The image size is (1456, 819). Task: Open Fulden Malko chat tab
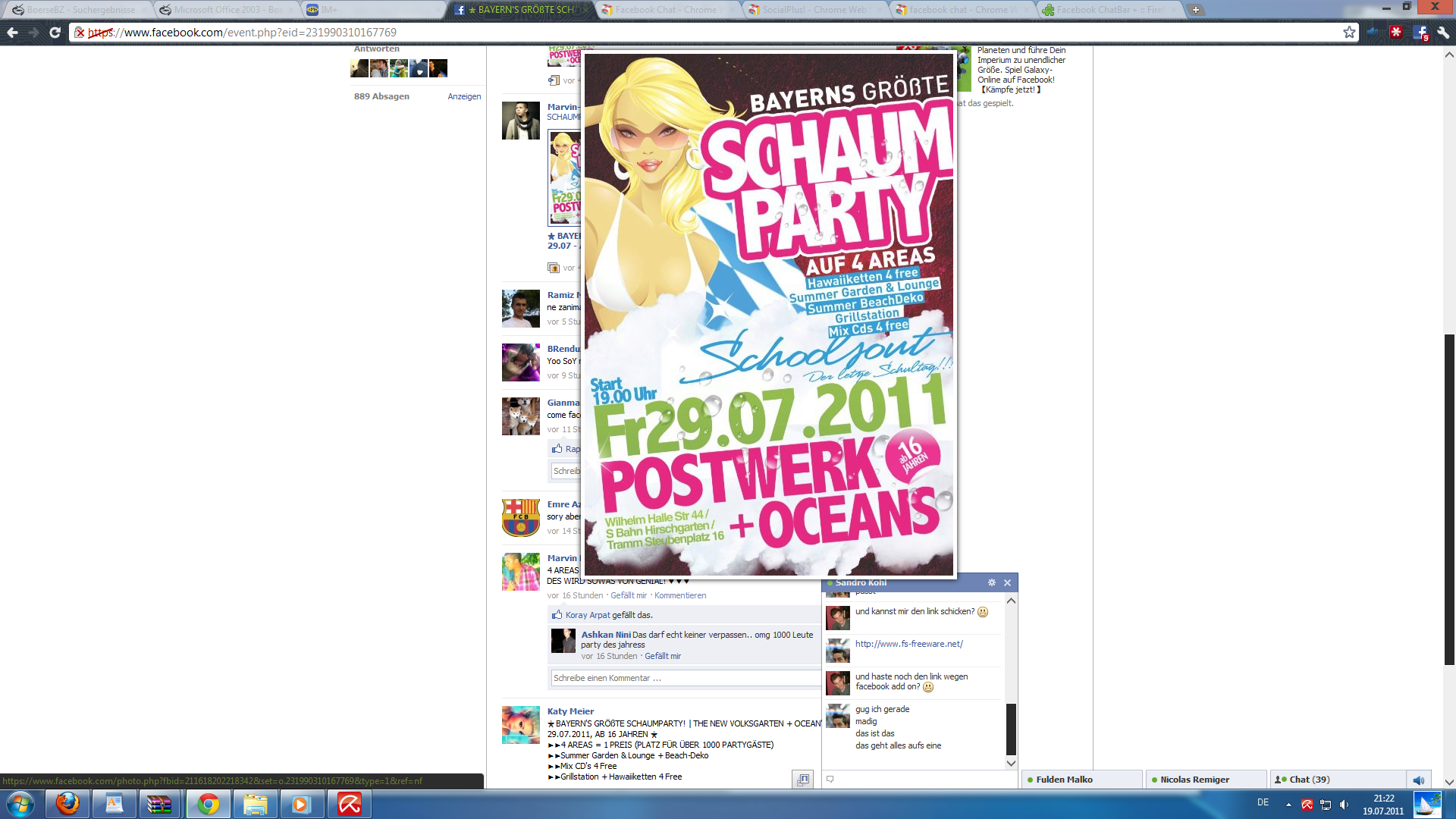pyautogui.click(x=1081, y=780)
